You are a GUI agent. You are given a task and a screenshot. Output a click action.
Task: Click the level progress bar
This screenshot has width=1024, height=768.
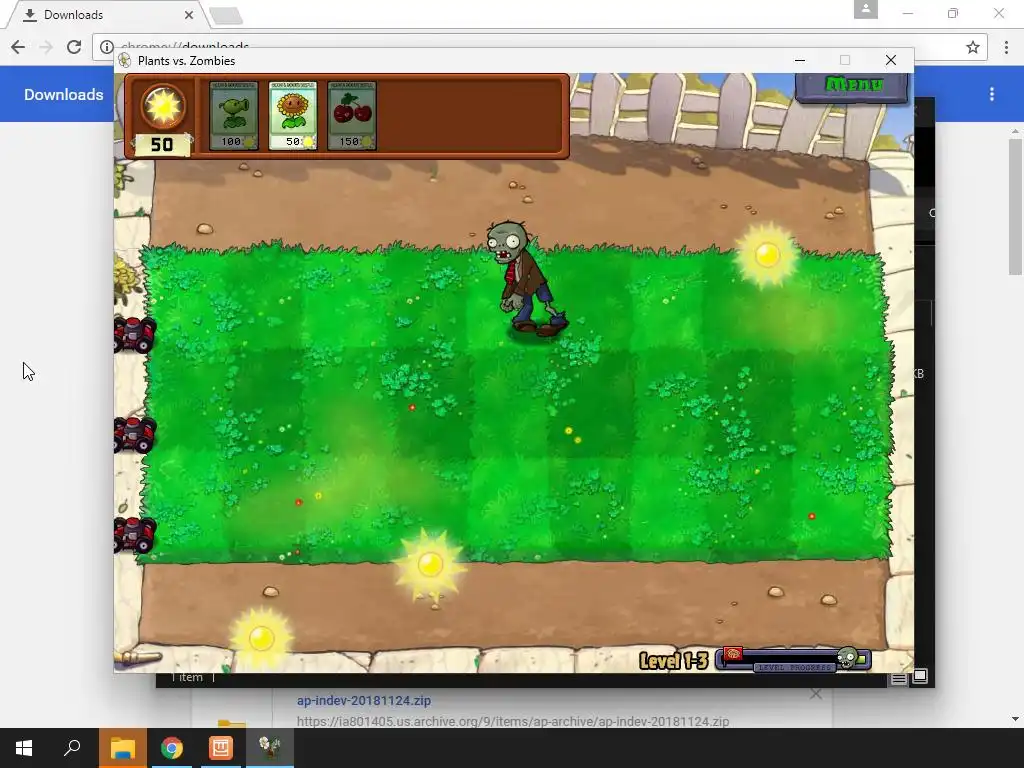point(793,660)
